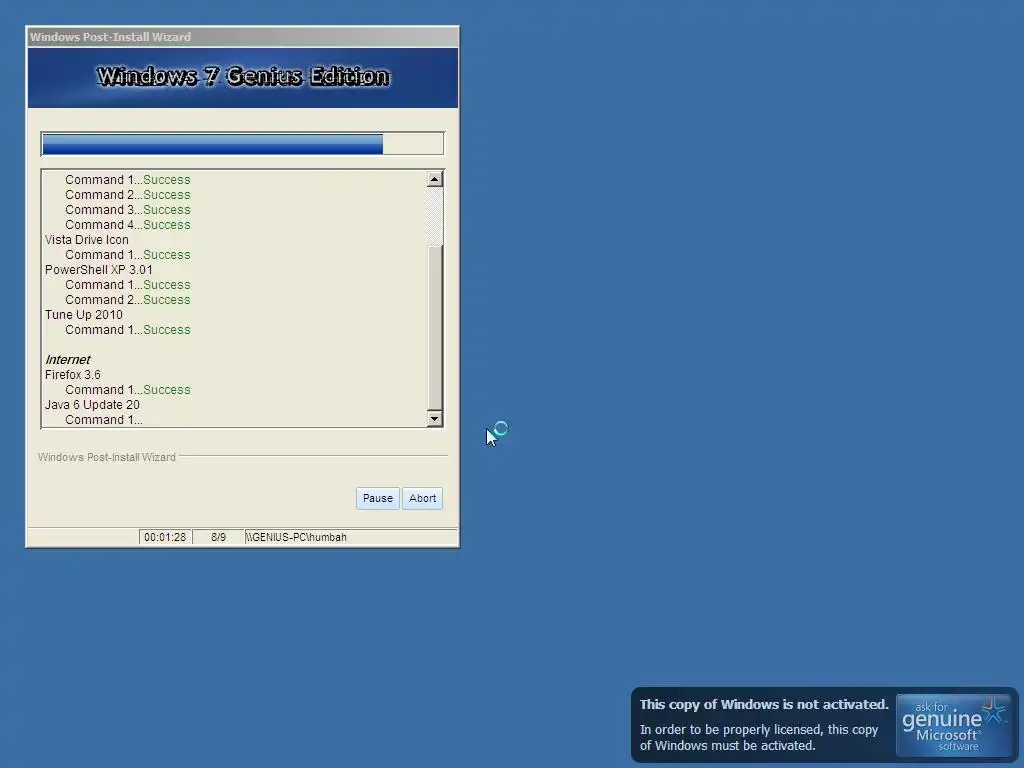Click the 'Windows Post-Install Wizard' group label
The height and width of the screenshot is (768, 1024).
(x=106, y=457)
